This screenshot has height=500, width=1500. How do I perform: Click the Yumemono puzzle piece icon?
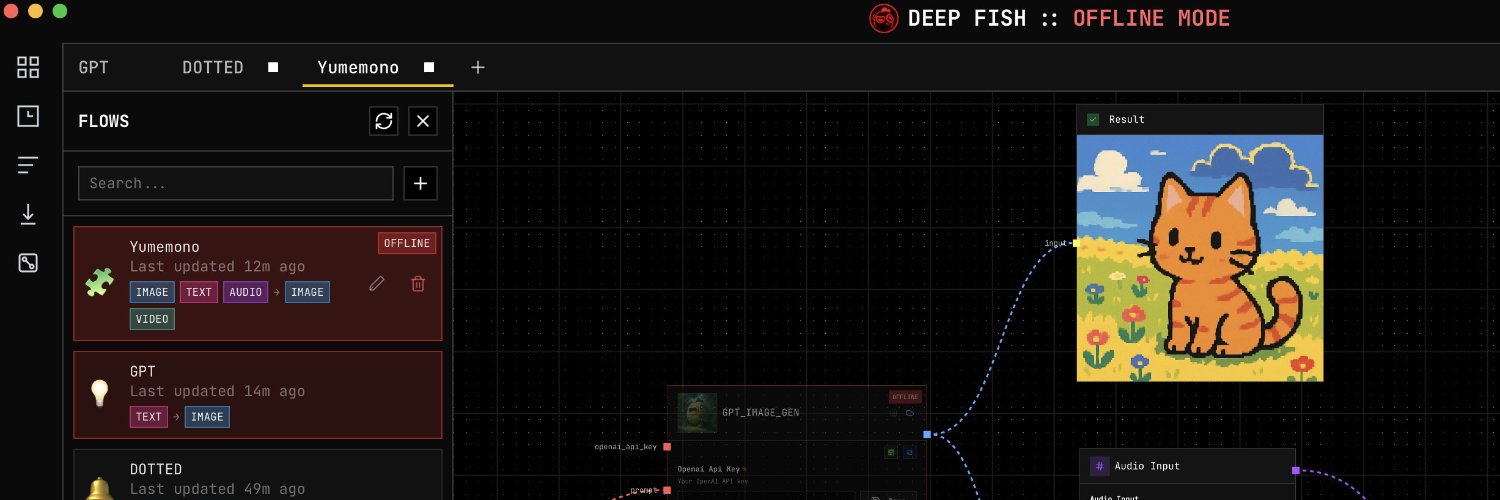(x=99, y=283)
